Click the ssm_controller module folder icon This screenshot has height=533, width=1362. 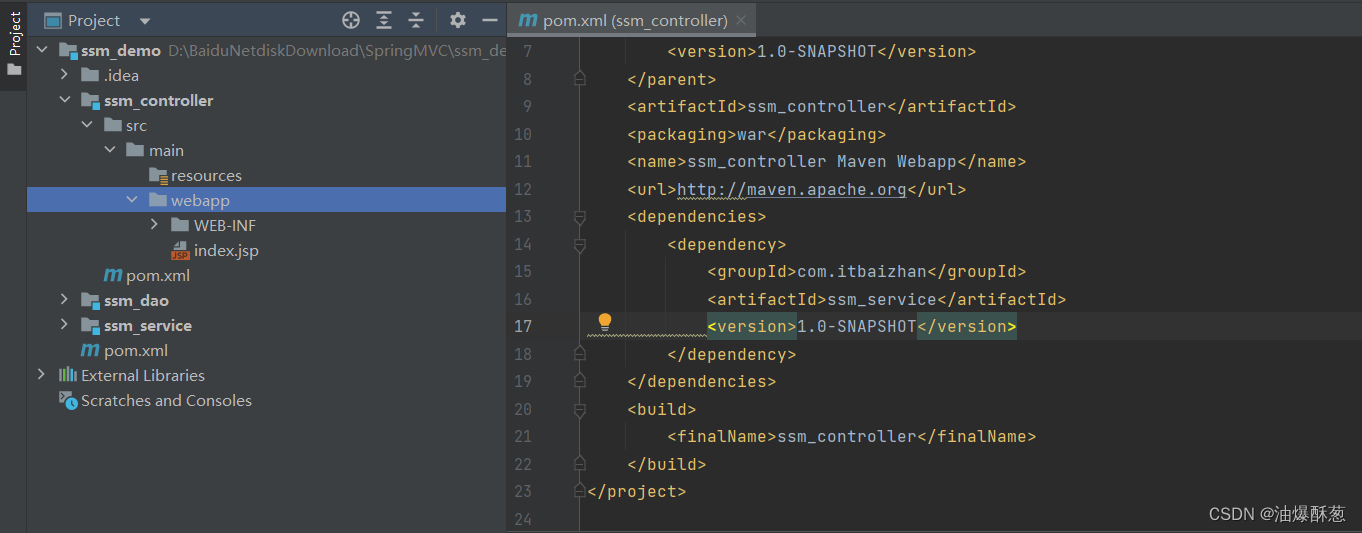click(x=90, y=100)
